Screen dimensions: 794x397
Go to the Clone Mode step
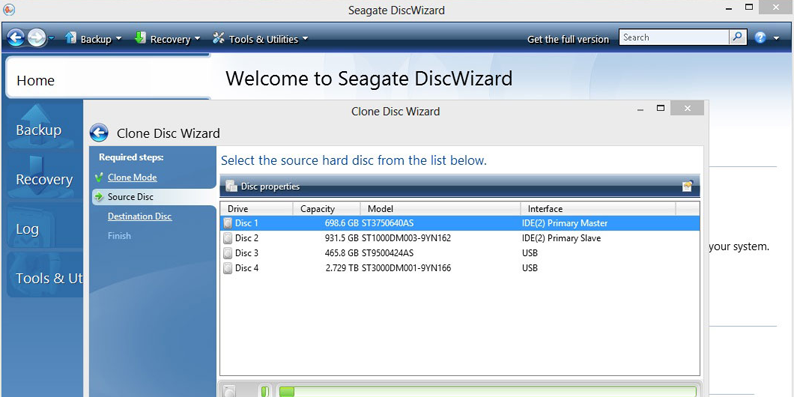pyautogui.click(x=132, y=178)
